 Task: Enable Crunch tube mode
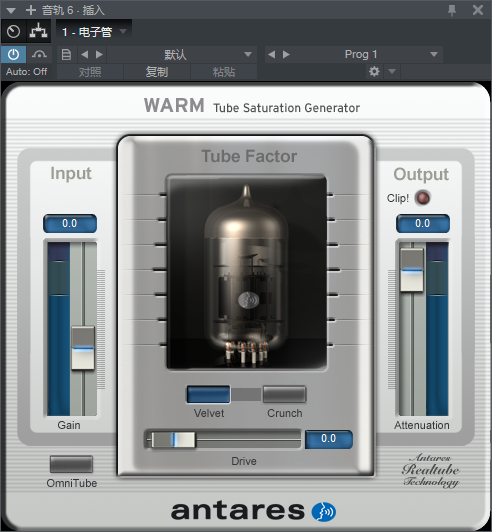284,394
